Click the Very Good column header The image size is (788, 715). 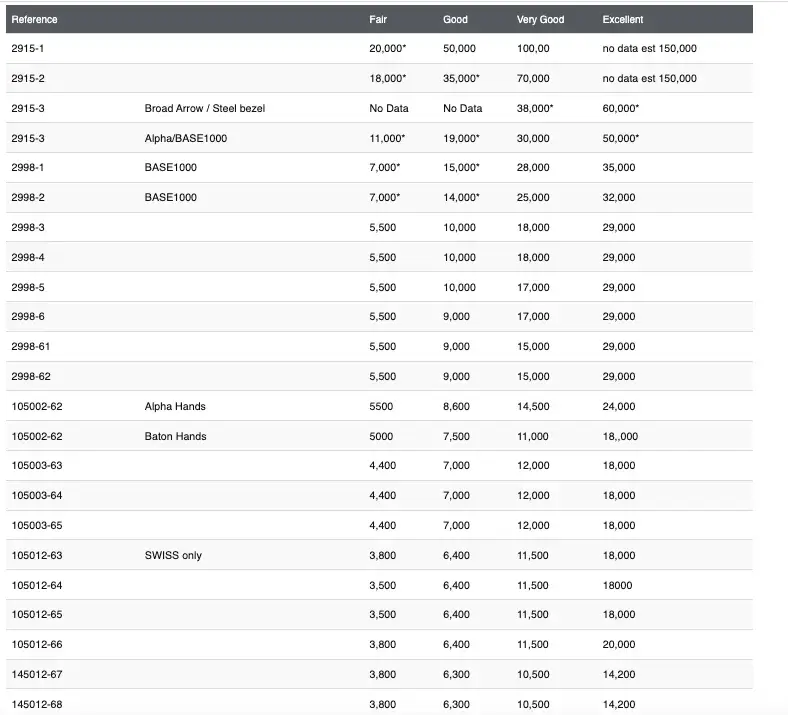[x=540, y=19]
